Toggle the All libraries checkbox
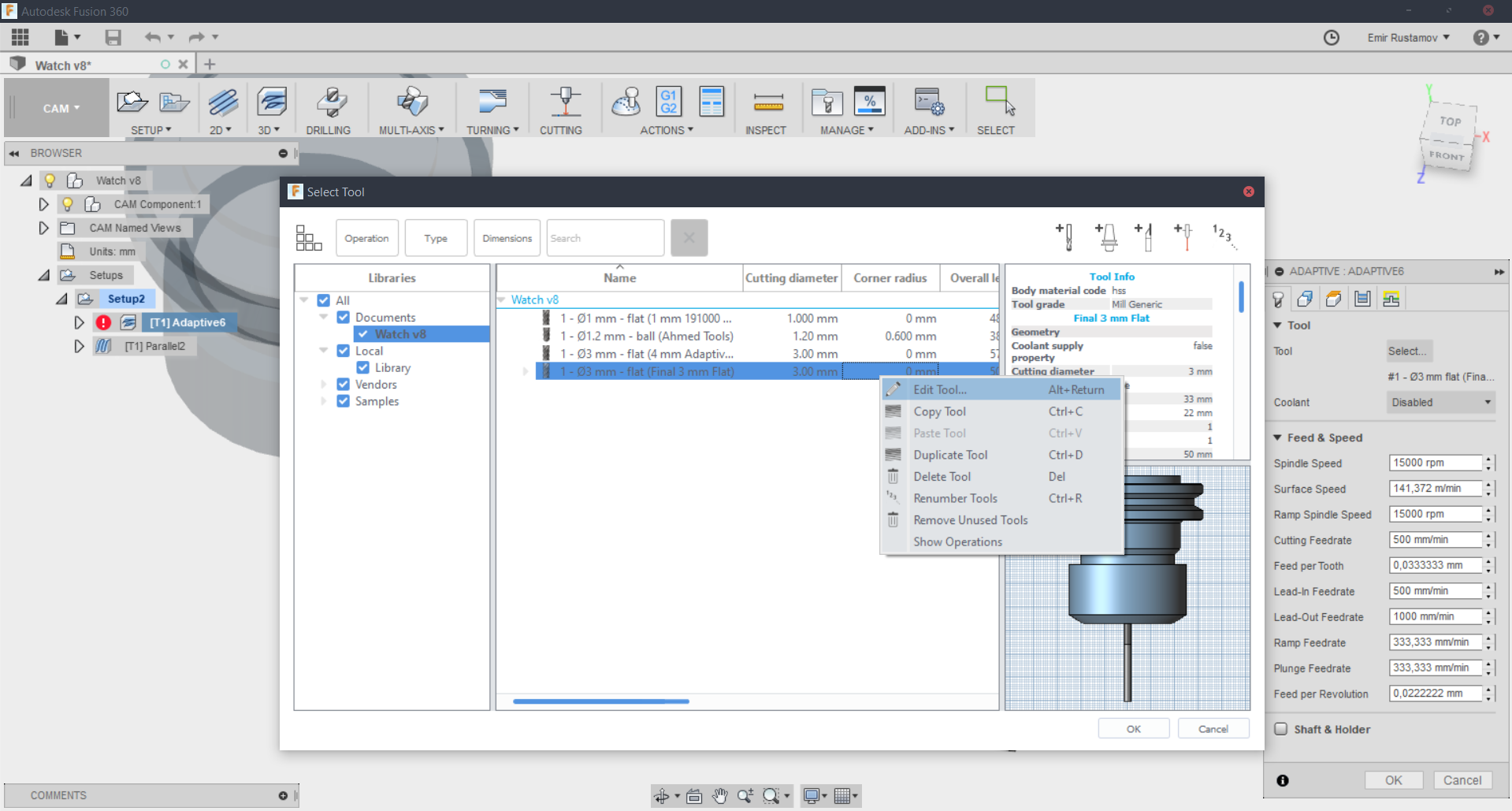 click(x=324, y=300)
